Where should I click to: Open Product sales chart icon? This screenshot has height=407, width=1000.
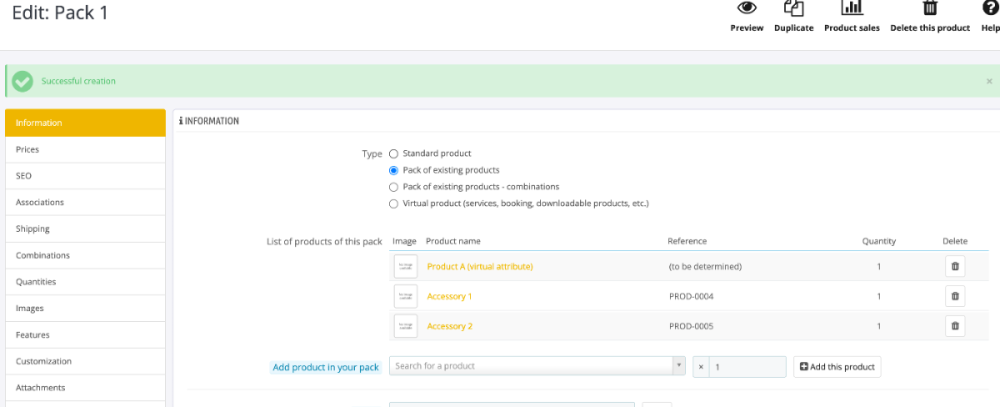pos(851,8)
